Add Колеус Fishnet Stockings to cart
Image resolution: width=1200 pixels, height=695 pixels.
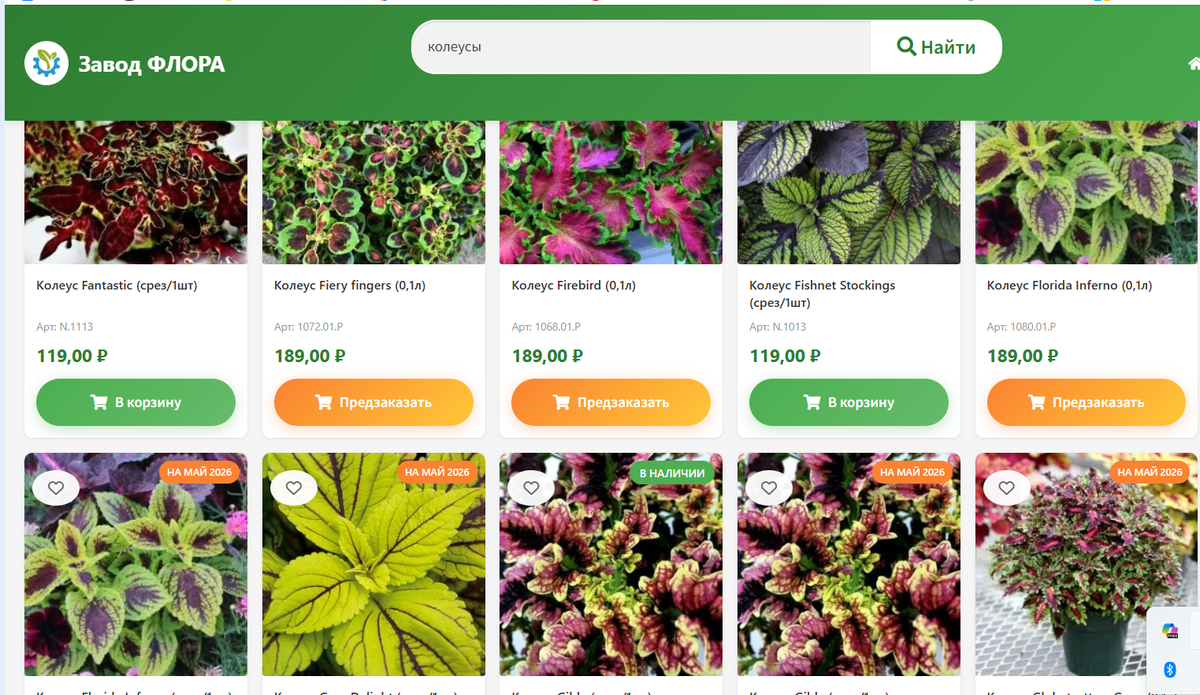pyautogui.click(x=849, y=402)
